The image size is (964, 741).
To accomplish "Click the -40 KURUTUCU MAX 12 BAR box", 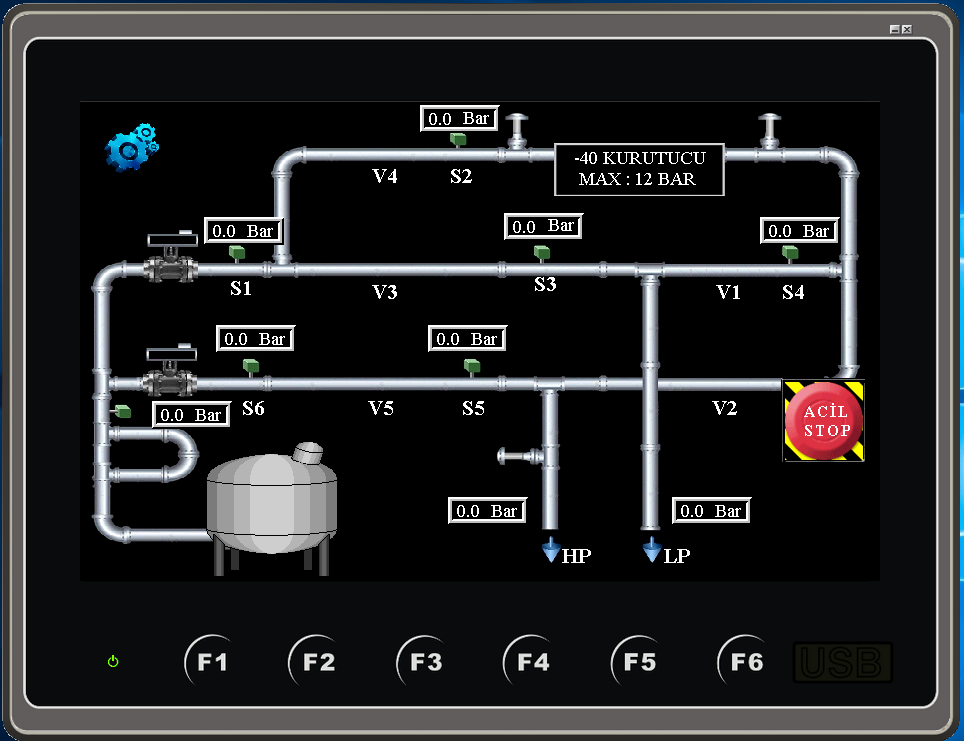I will click(639, 170).
